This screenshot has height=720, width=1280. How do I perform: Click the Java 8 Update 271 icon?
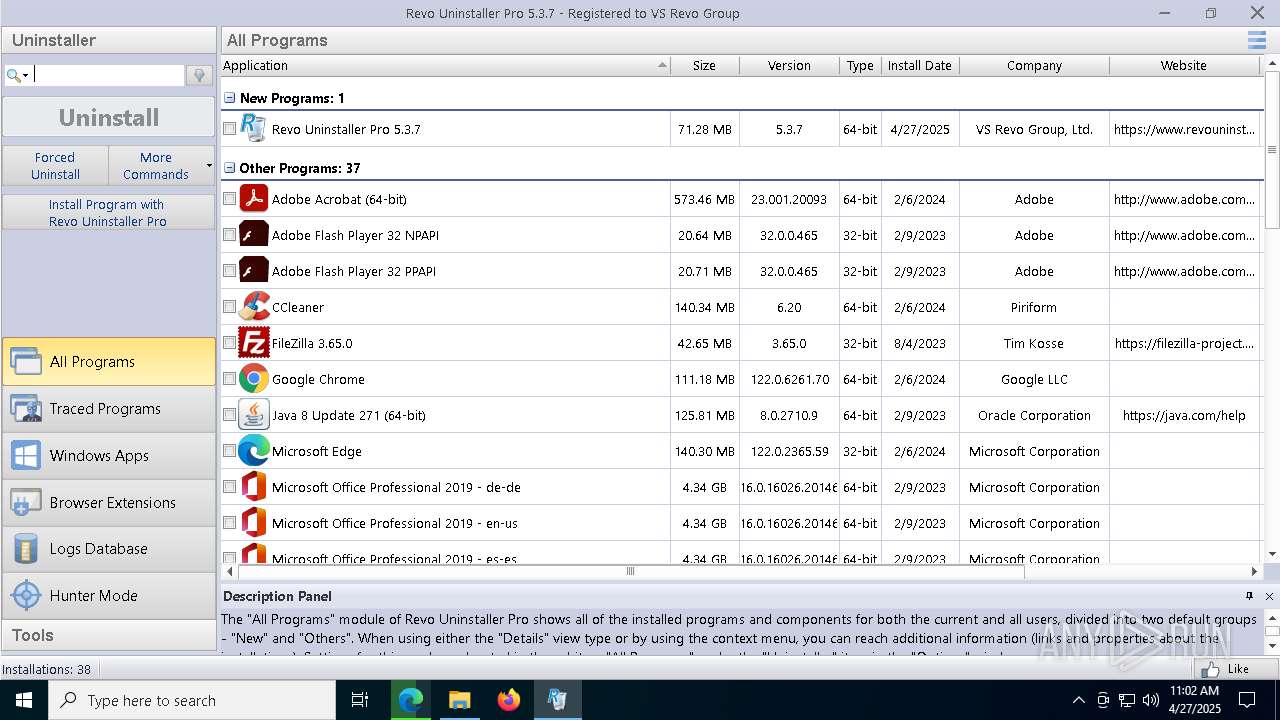click(x=253, y=414)
